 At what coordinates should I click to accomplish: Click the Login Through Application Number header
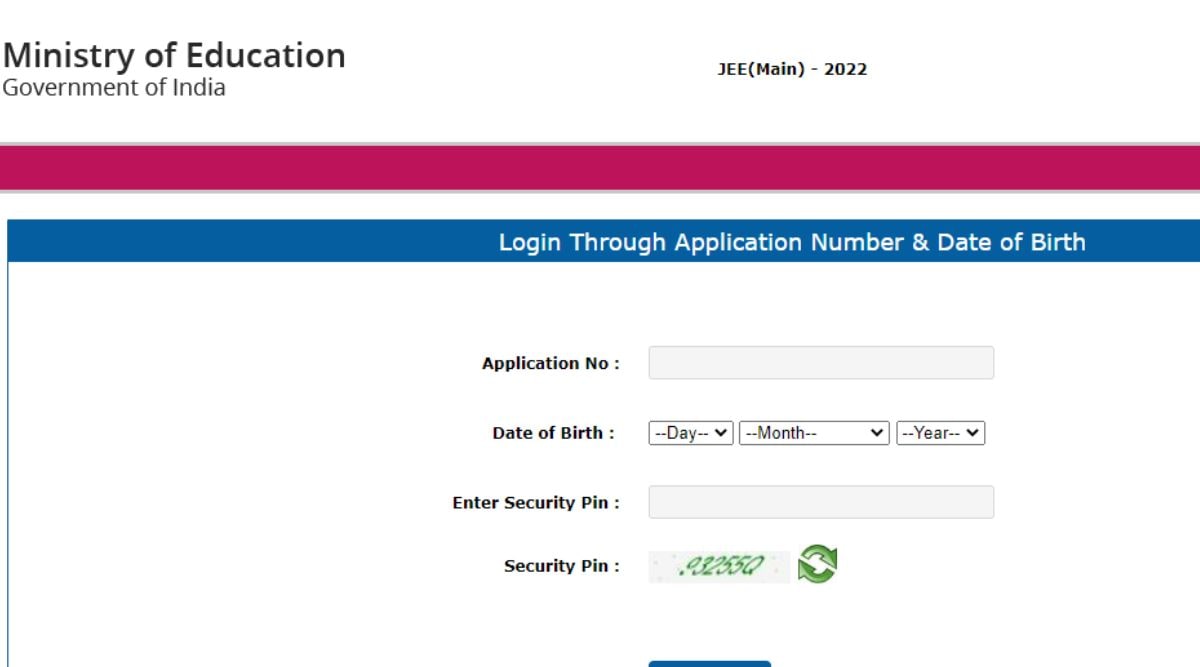792,242
